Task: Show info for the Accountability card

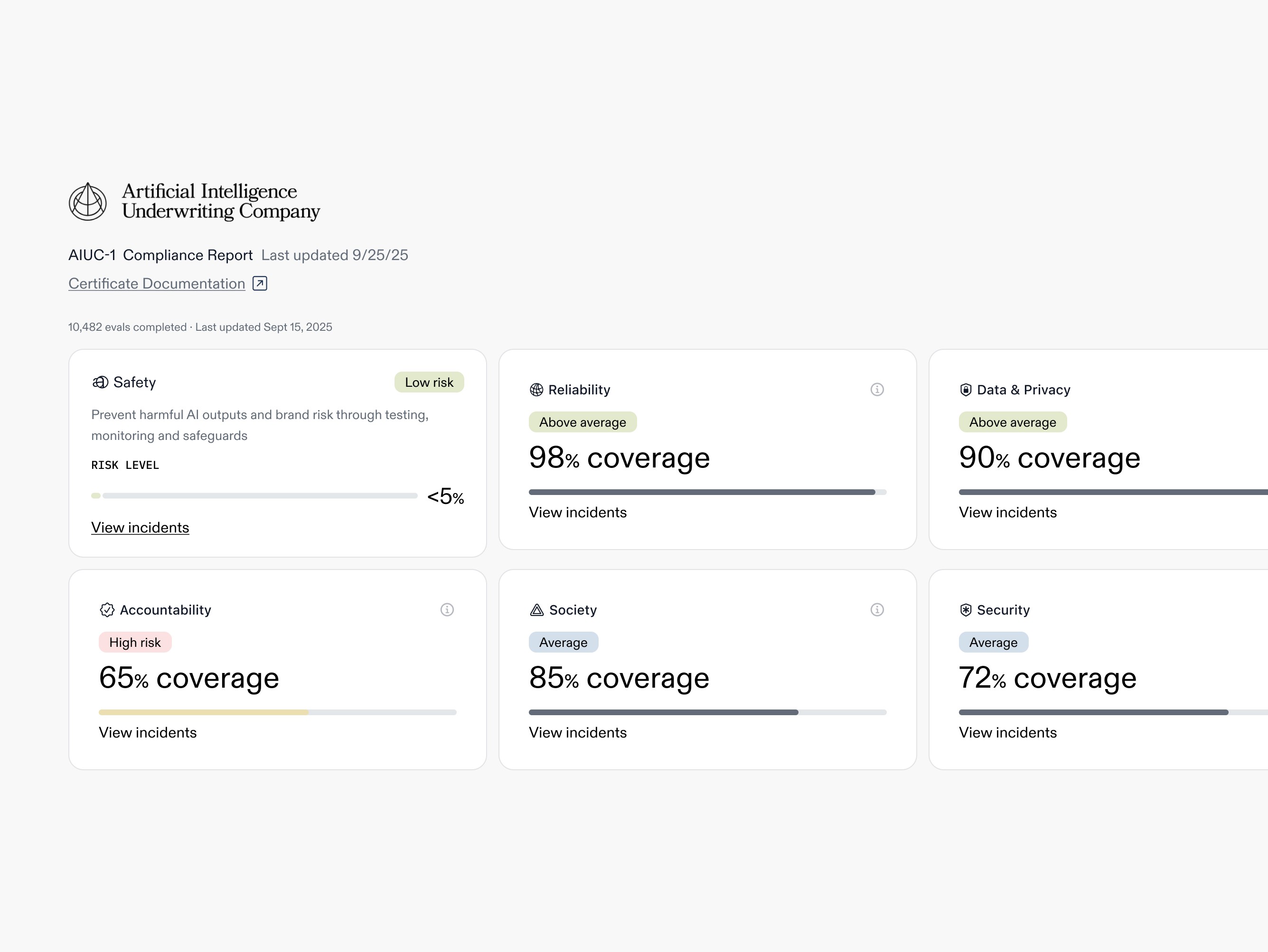Action: (x=447, y=610)
